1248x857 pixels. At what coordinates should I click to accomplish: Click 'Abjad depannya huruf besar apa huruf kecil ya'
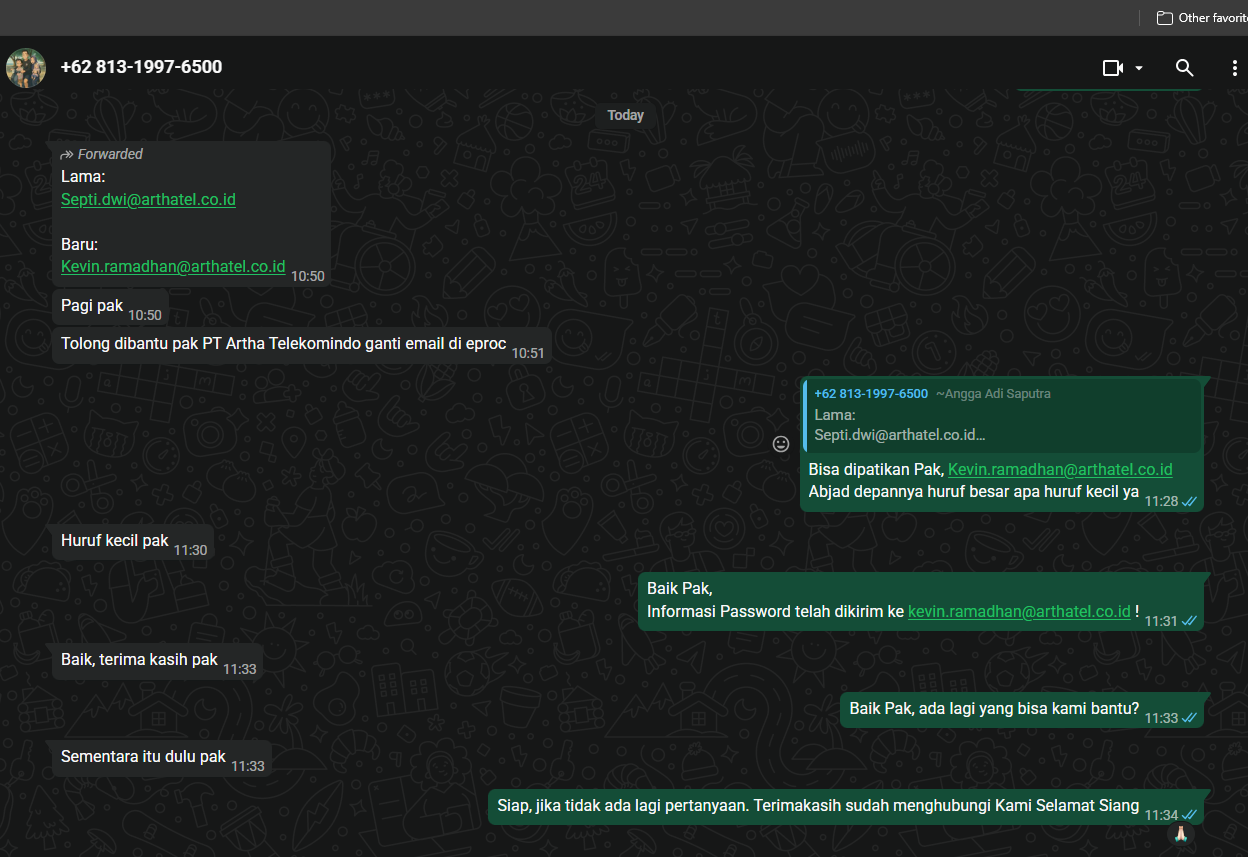coord(974,492)
